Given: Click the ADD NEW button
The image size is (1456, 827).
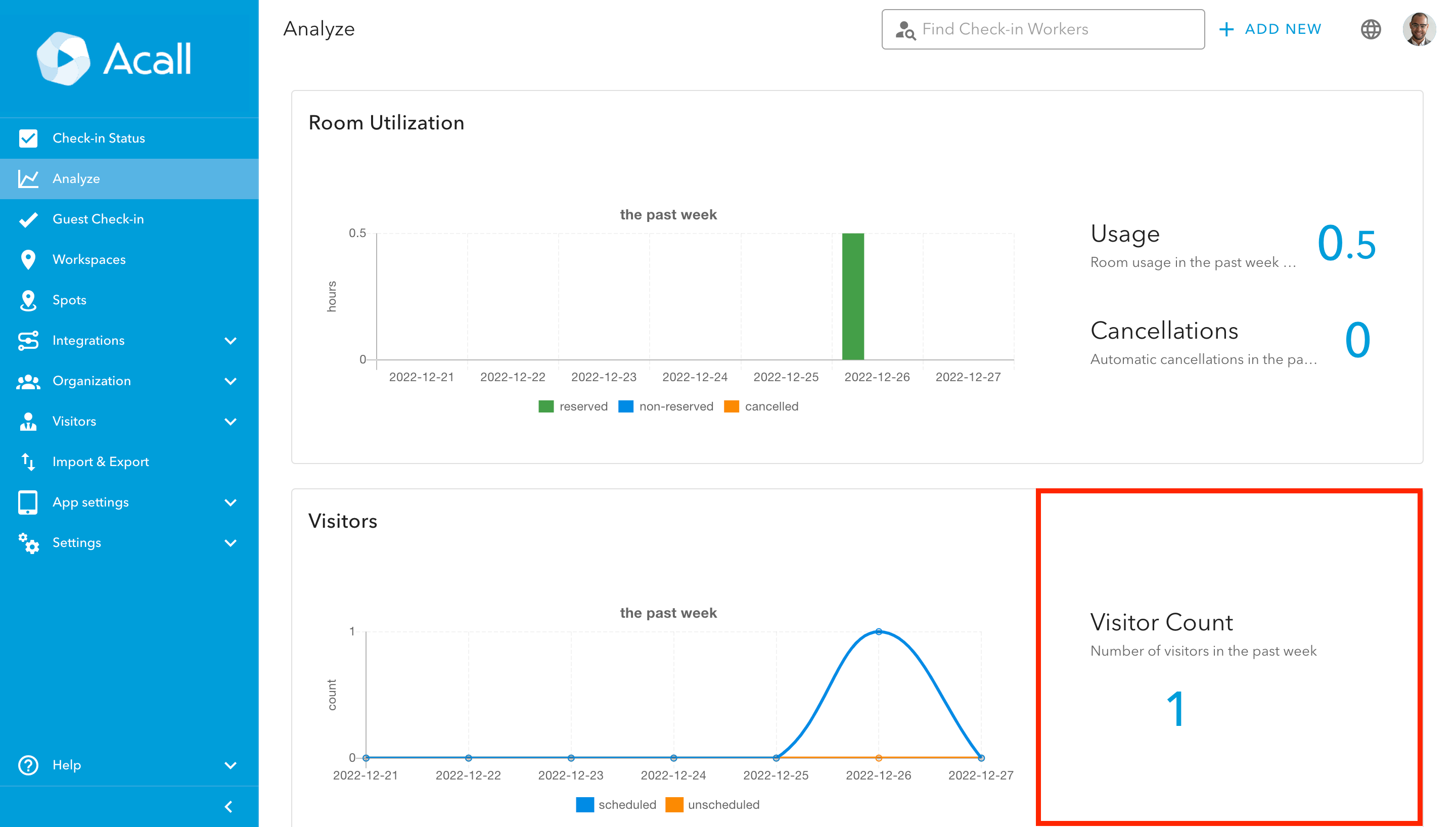Looking at the screenshot, I should [x=1270, y=29].
